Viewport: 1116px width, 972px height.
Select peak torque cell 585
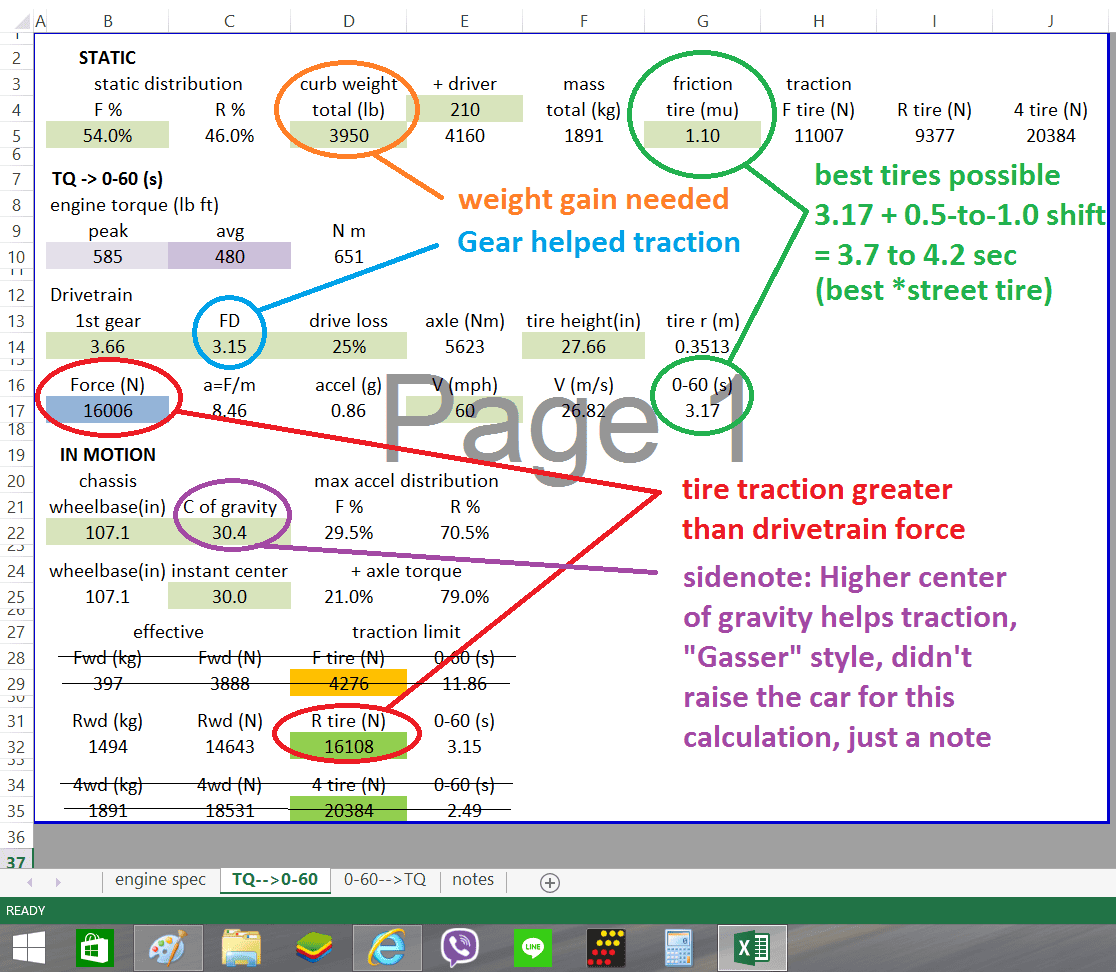107,256
